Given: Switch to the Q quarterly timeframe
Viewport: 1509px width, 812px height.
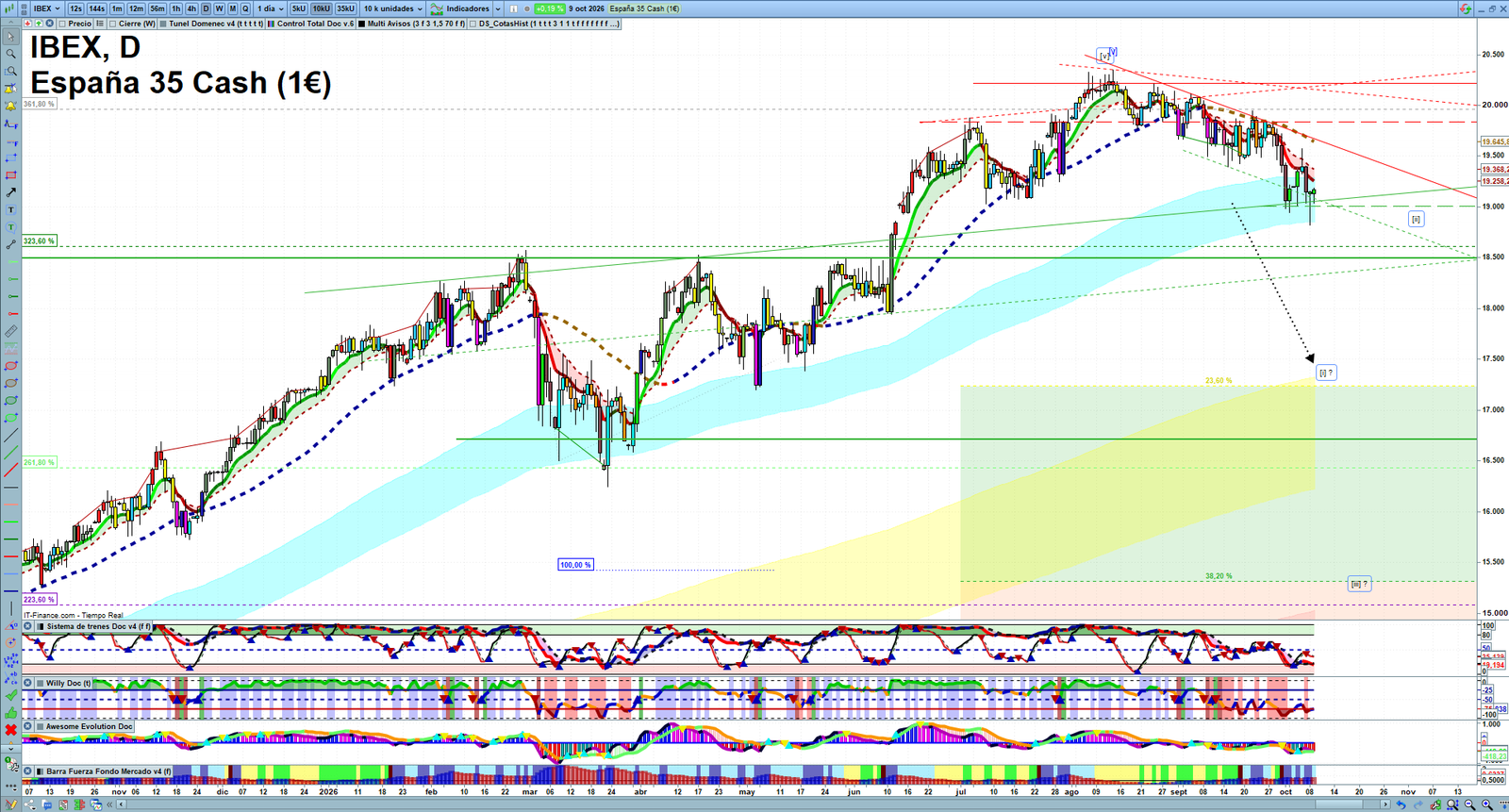Looking at the screenshot, I should 245,8.
